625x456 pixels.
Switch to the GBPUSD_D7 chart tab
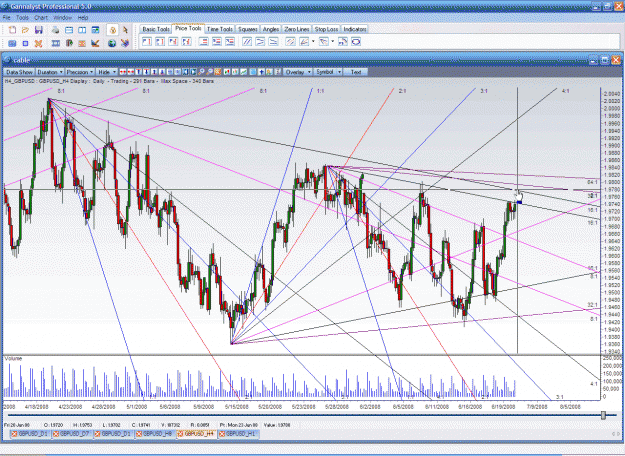(x=73, y=434)
